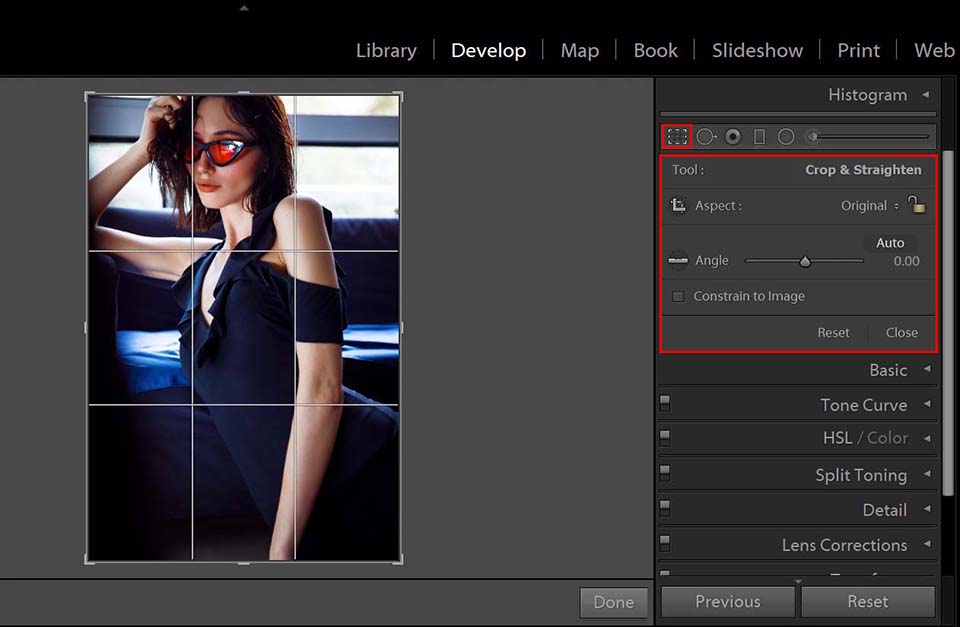This screenshot has height=627, width=960.
Task: Switch to the Slideshow module
Action: (757, 50)
